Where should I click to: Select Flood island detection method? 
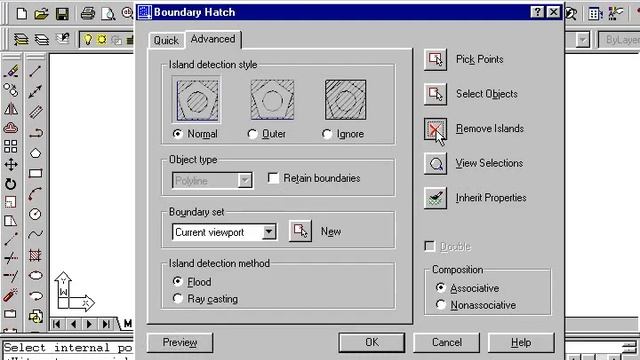click(x=178, y=282)
